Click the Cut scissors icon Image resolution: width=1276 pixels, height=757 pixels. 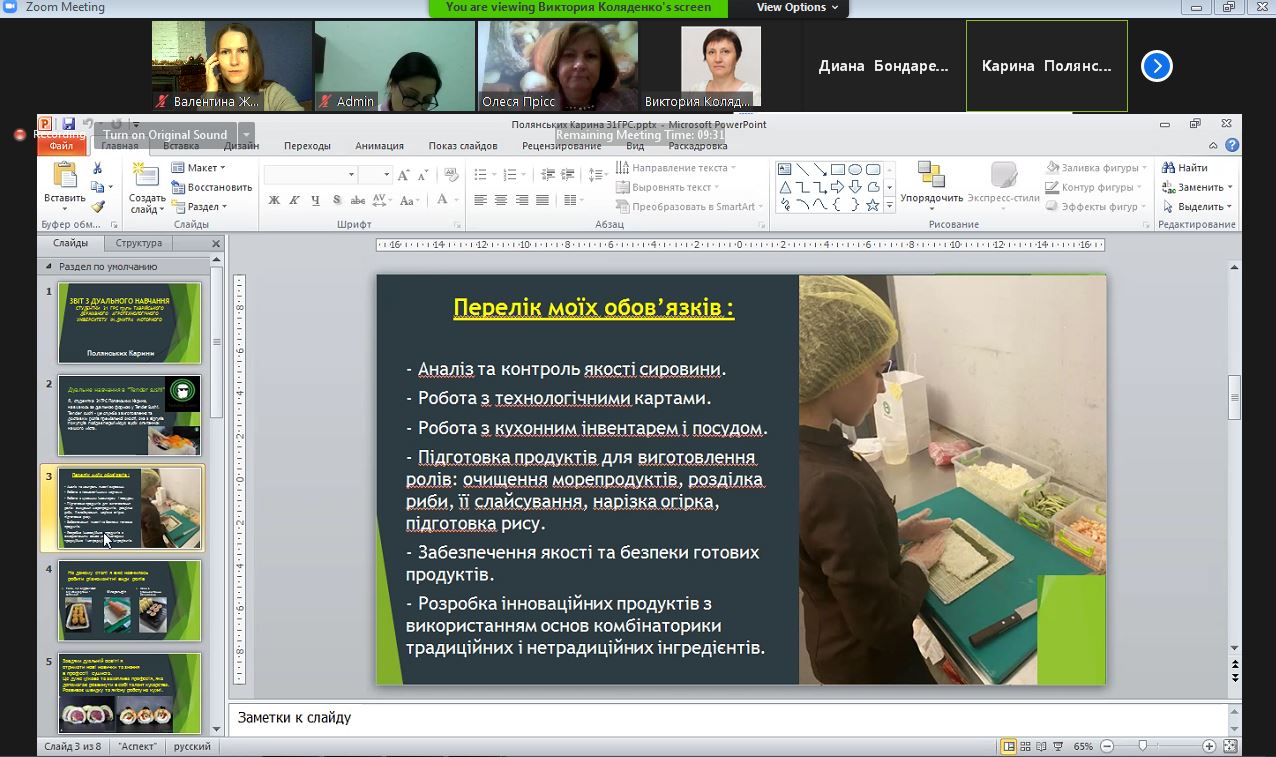(97, 168)
